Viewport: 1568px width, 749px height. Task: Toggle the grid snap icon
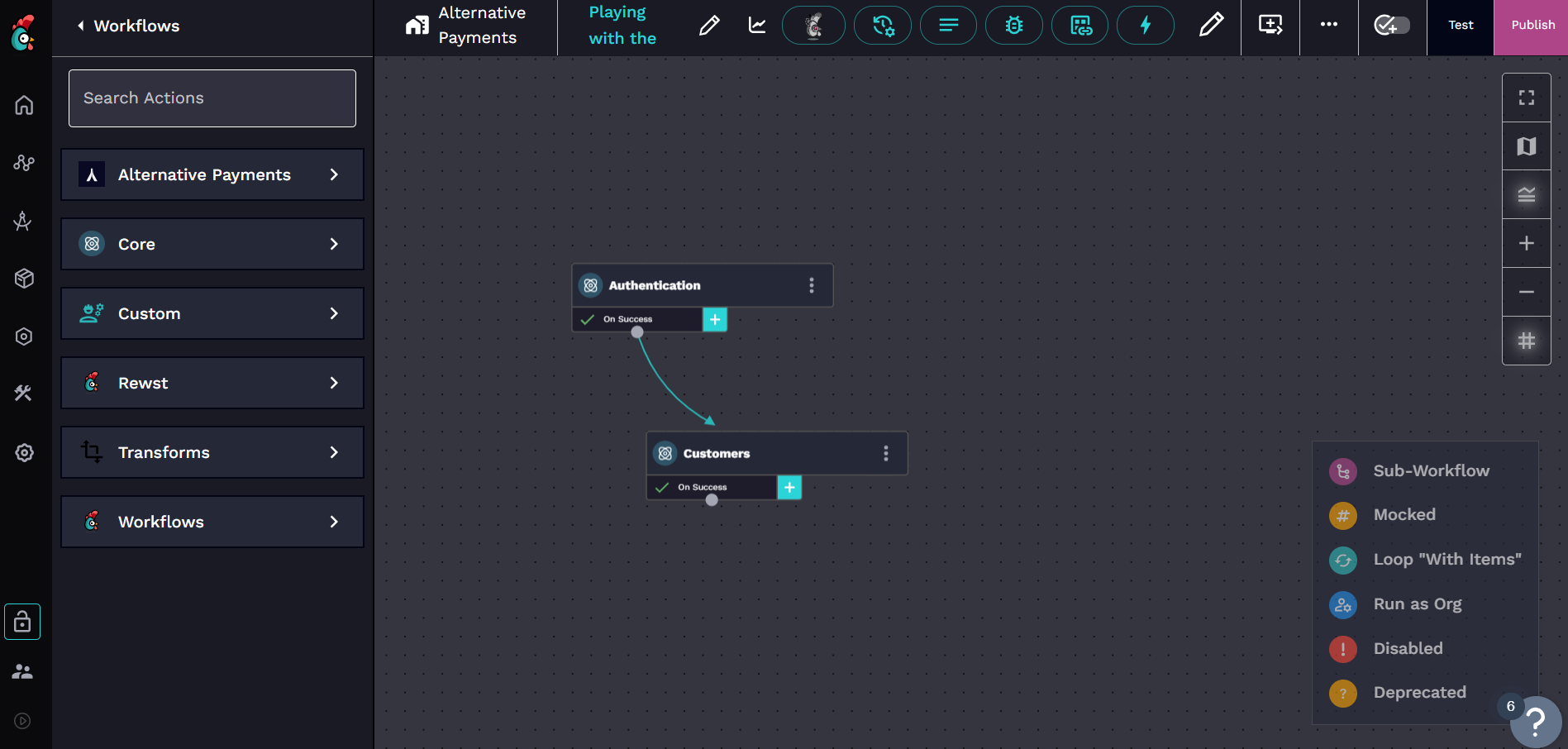(x=1526, y=341)
